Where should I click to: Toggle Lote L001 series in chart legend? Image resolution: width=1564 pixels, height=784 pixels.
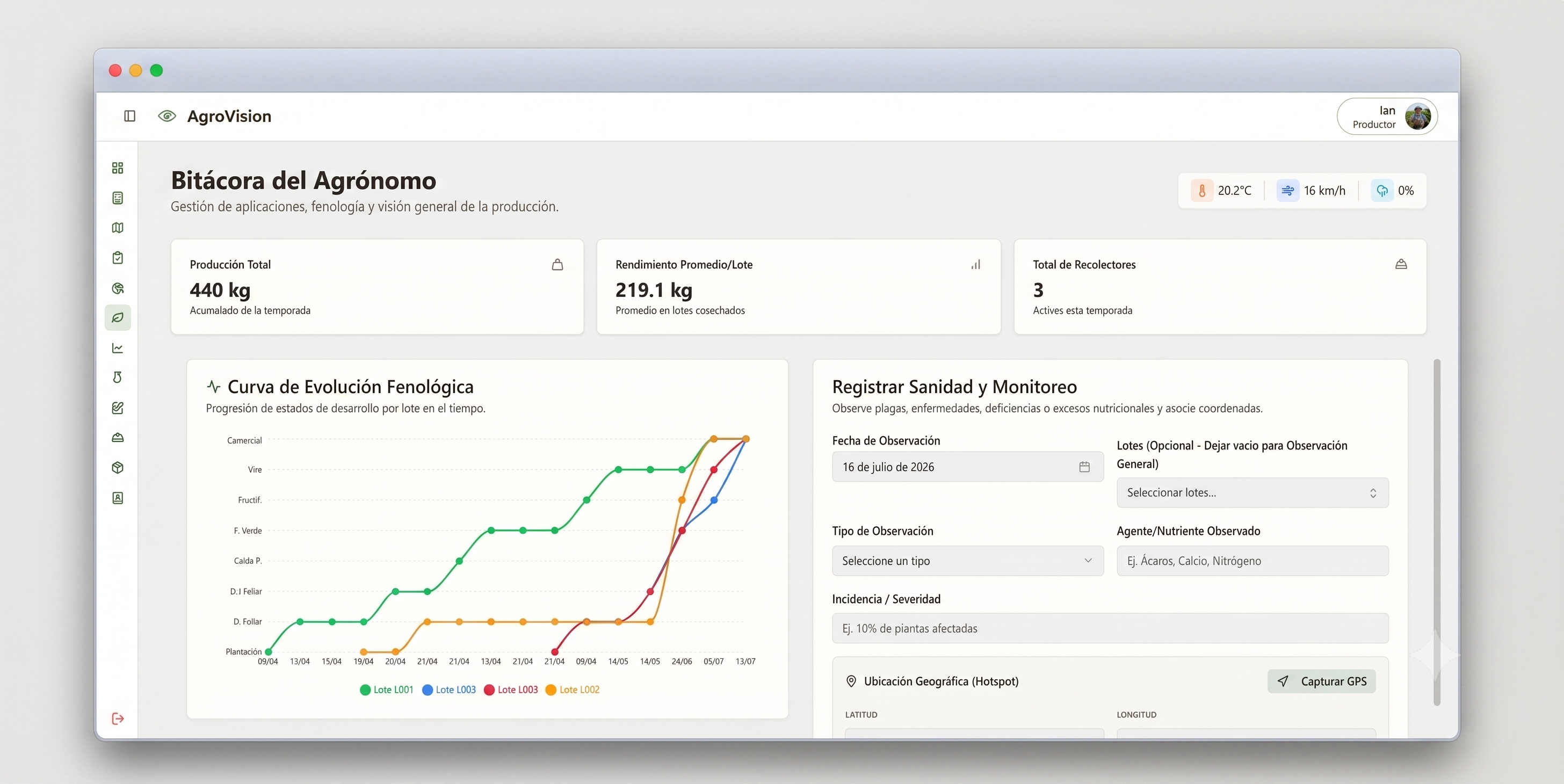coord(387,689)
